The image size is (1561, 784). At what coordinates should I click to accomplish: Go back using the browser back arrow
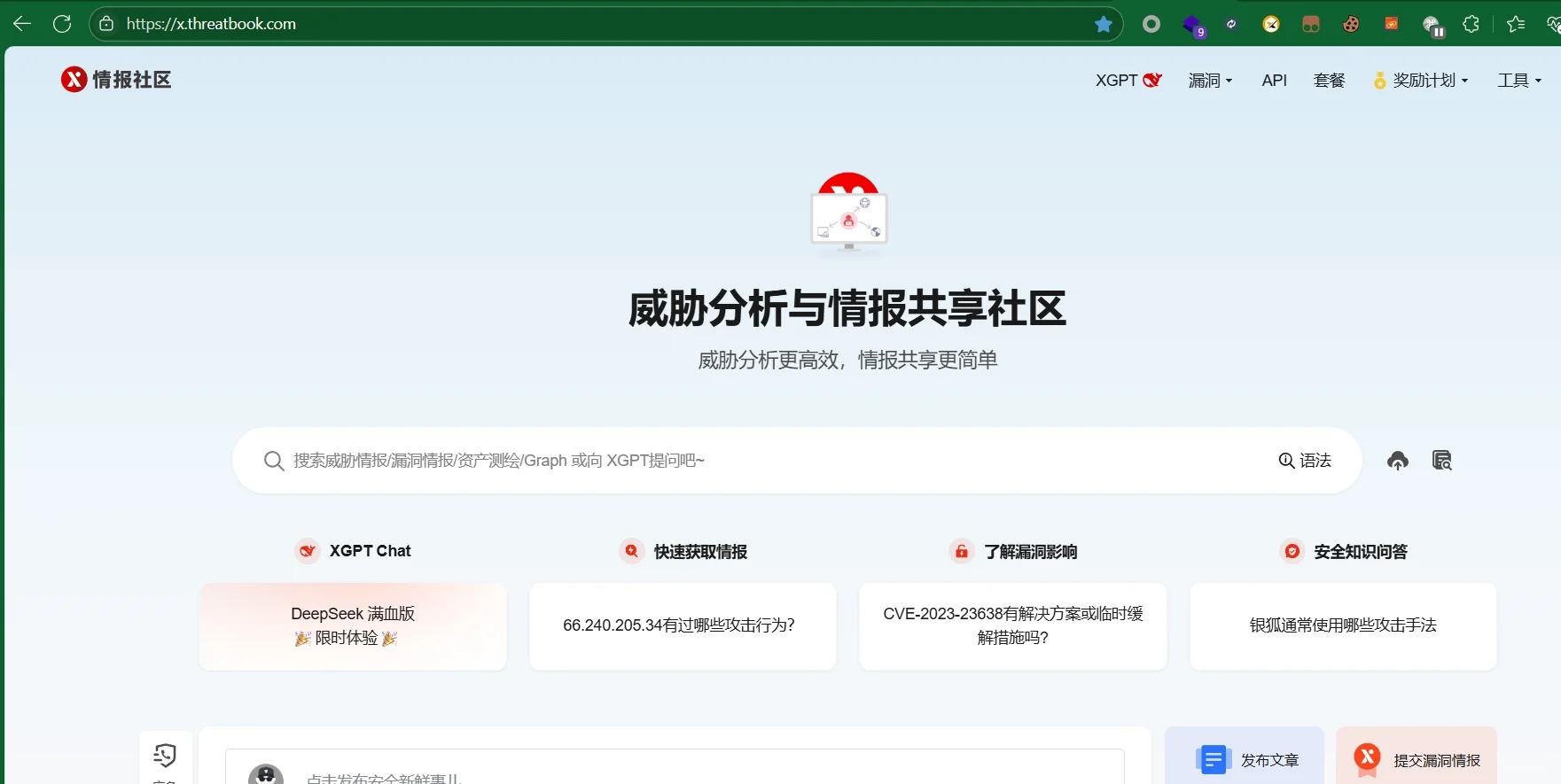(x=22, y=24)
